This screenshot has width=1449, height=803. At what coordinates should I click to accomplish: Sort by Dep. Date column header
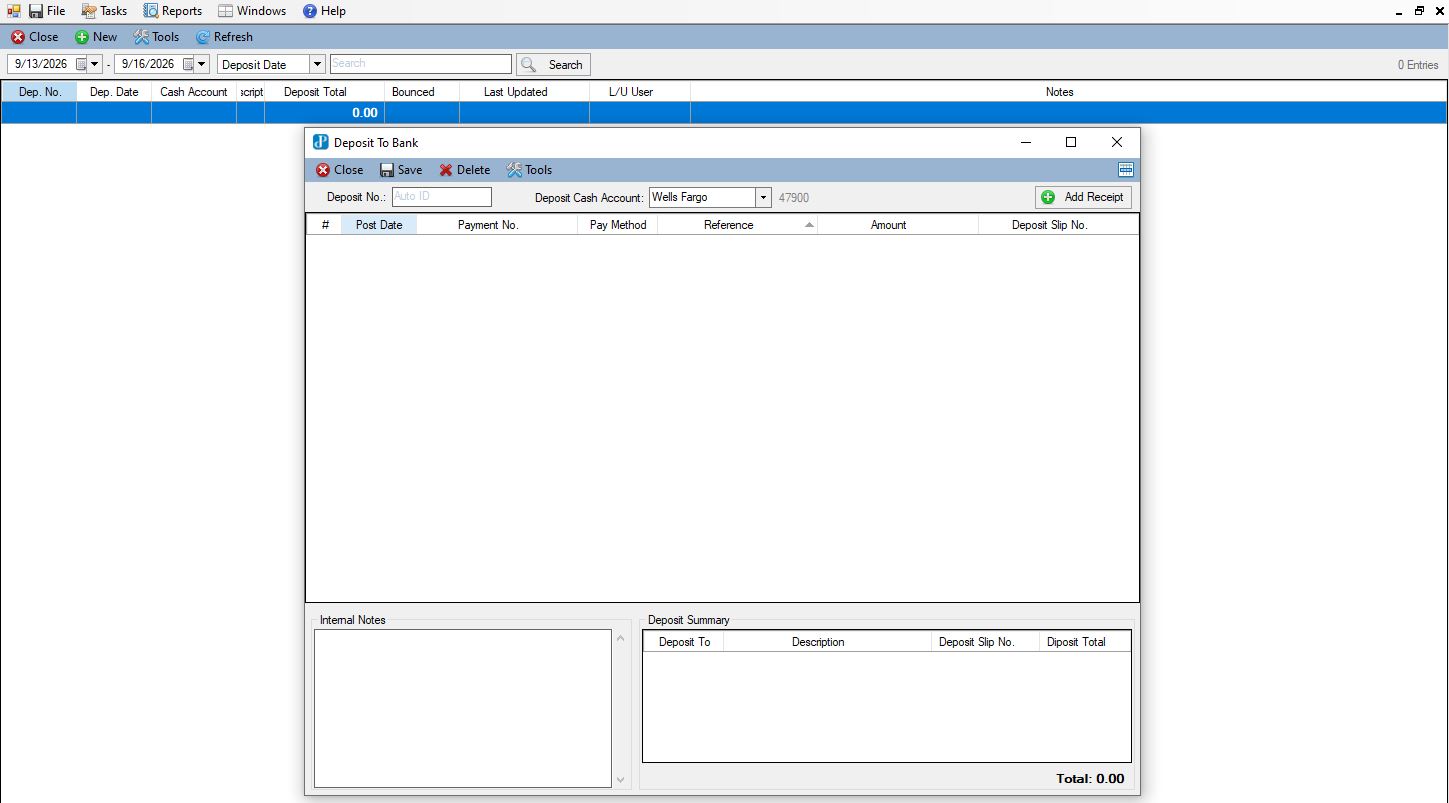[114, 92]
